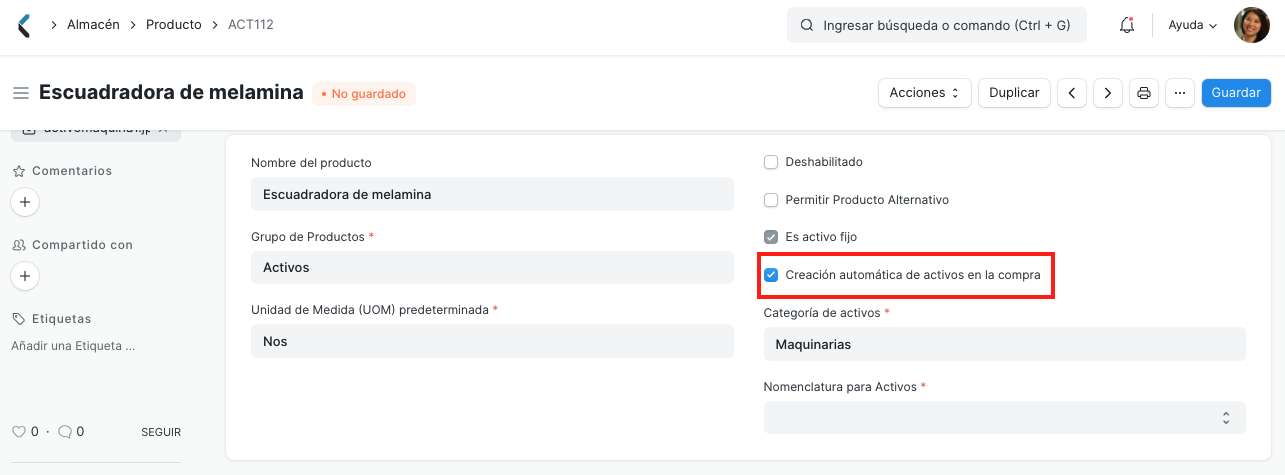Click the Escuadradora de melamina title

pos(171,93)
